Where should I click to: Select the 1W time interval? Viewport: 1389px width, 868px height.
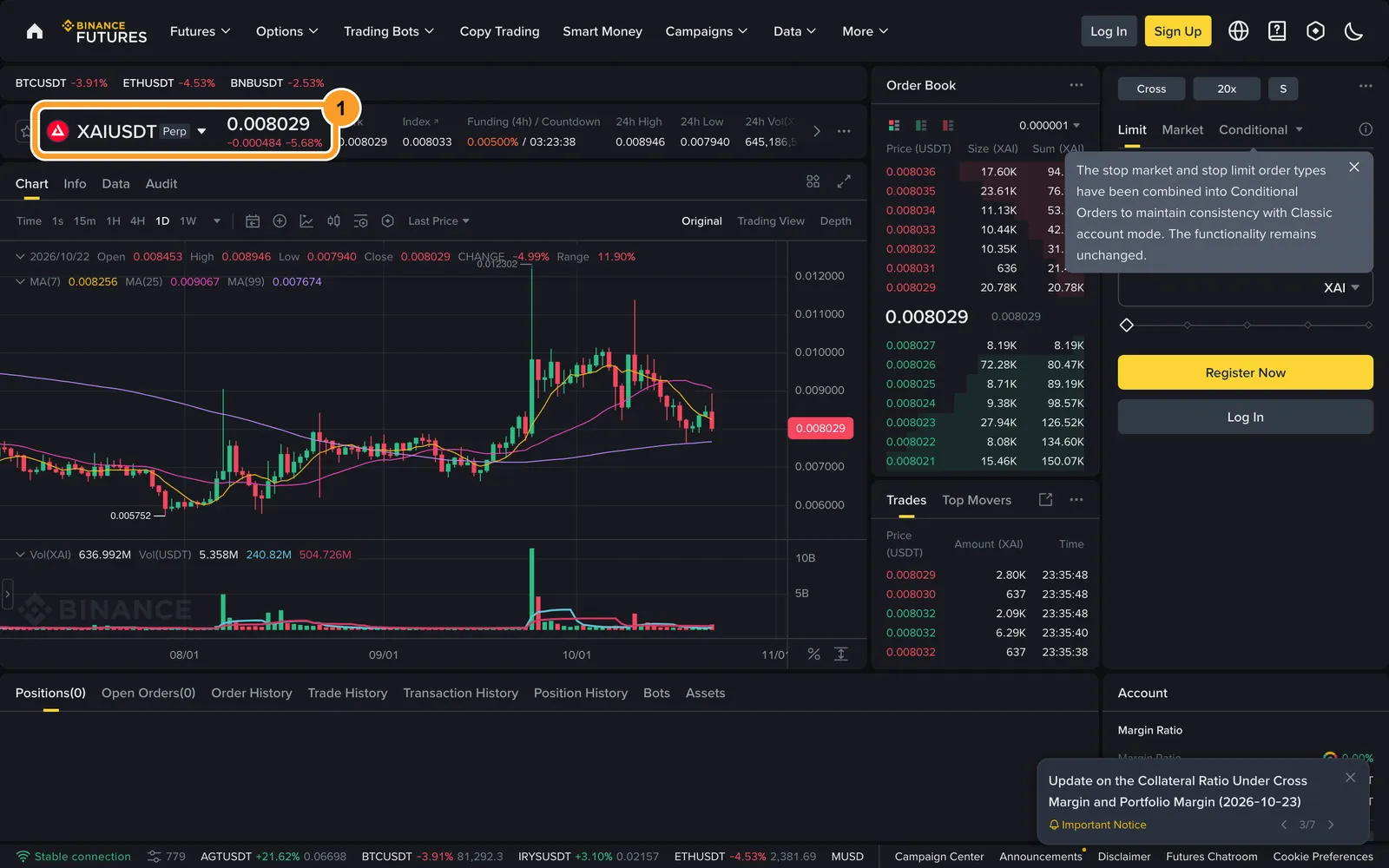click(x=188, y=221)
